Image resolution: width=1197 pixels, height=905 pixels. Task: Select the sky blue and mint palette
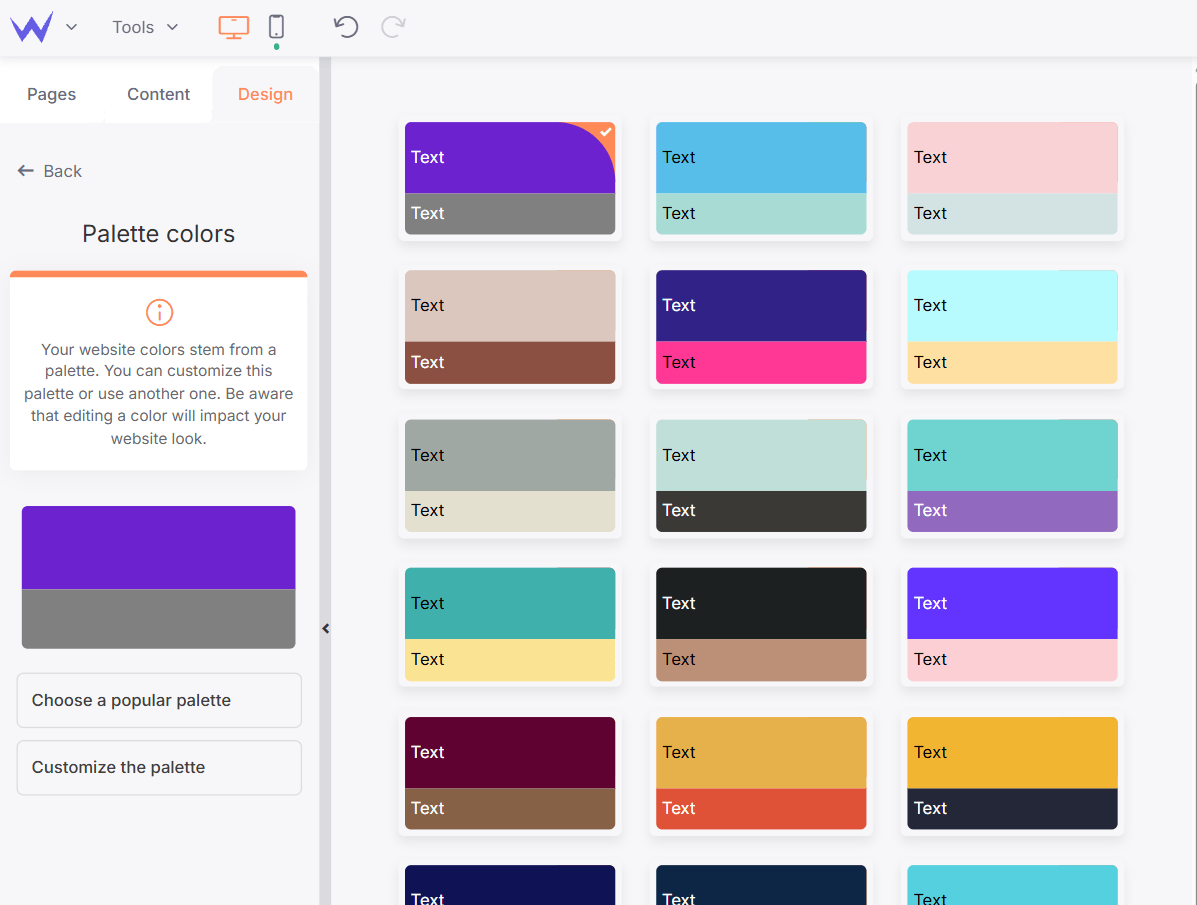(x=761, y=178)
